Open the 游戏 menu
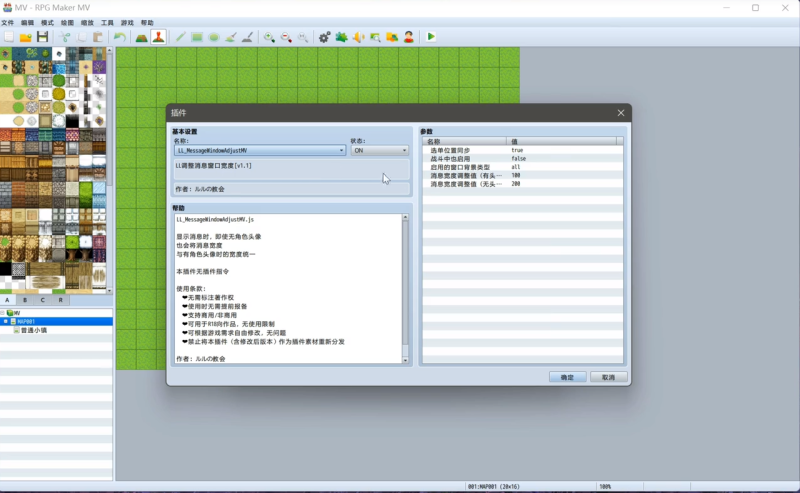800x493 pixels. coord(127,23)
